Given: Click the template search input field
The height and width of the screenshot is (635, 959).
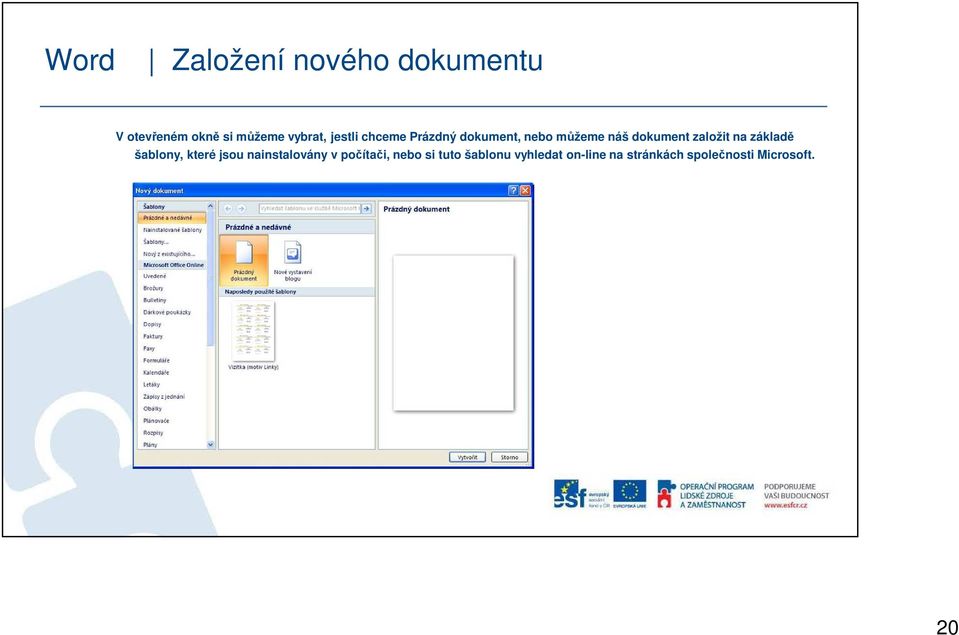Looking at the screenshot, I should tap(309, 209).
